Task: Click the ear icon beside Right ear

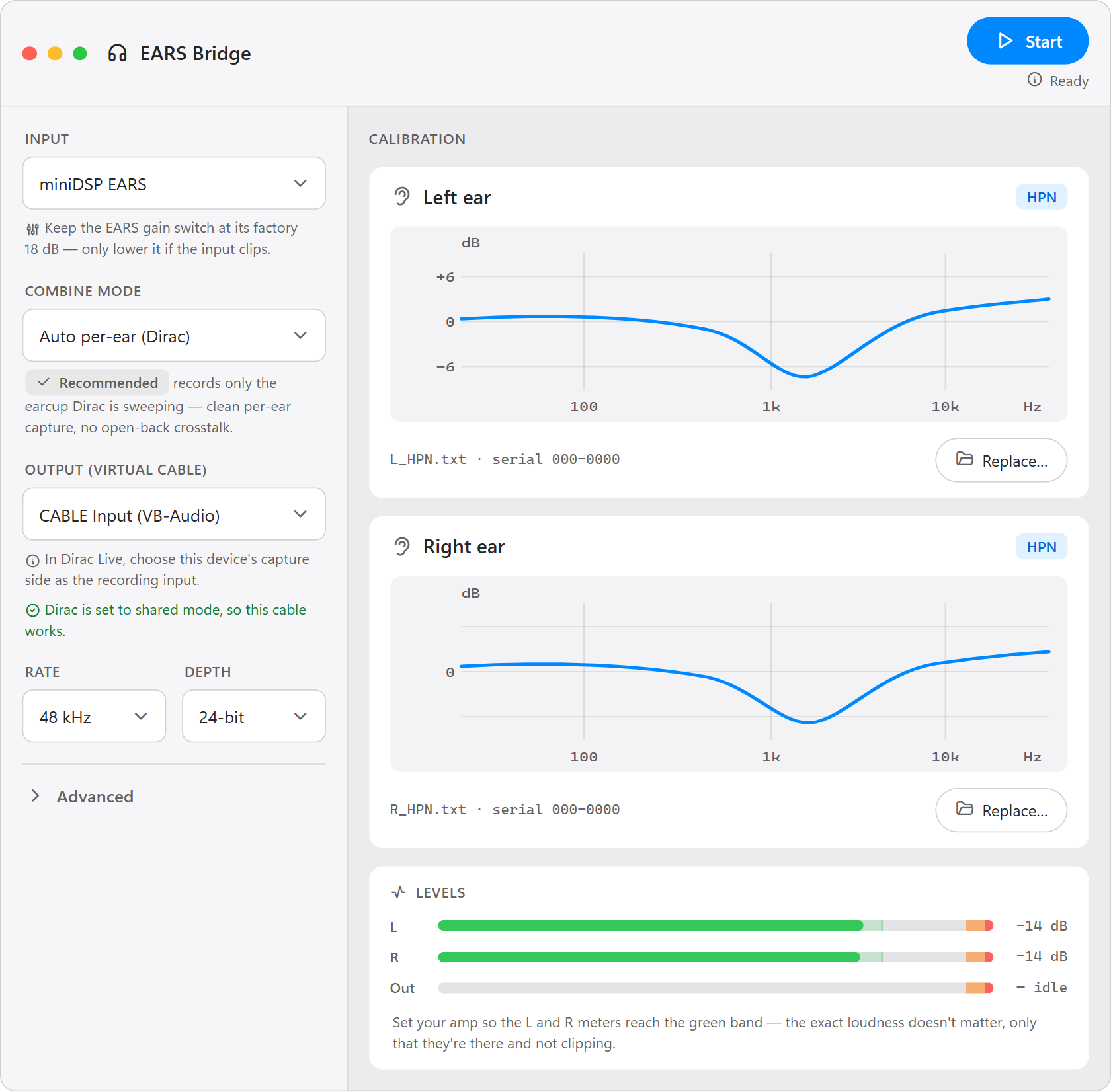Action: [402, 547]
